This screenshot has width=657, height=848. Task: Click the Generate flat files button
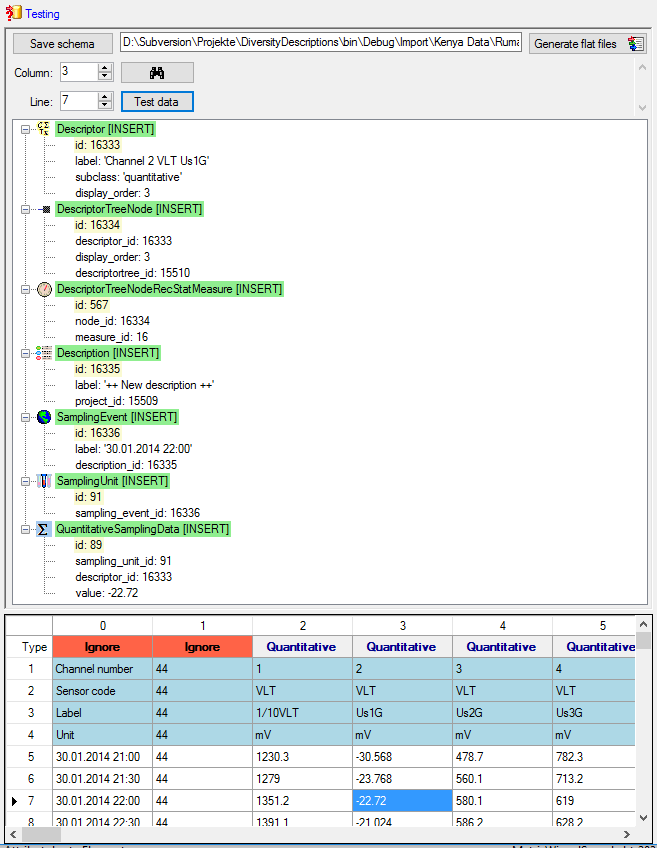[588, 44]
